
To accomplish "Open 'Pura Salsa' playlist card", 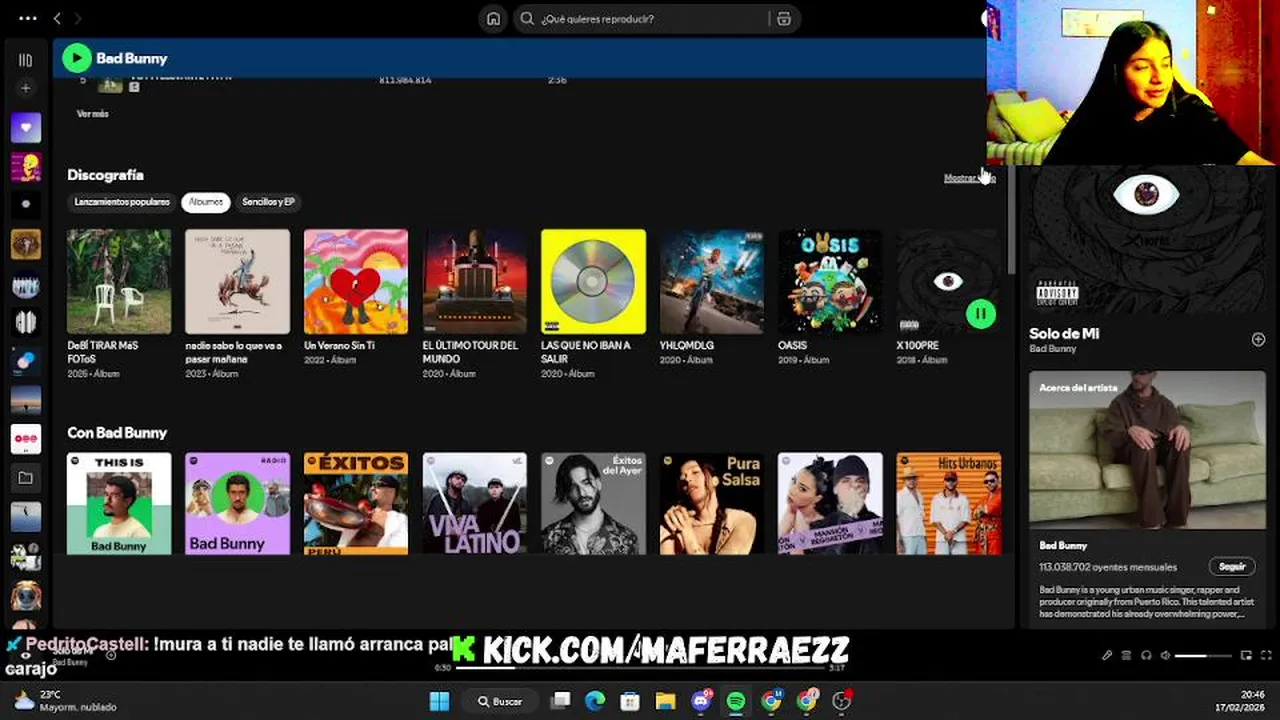I will pyautogui.click(x=712, y=503).
